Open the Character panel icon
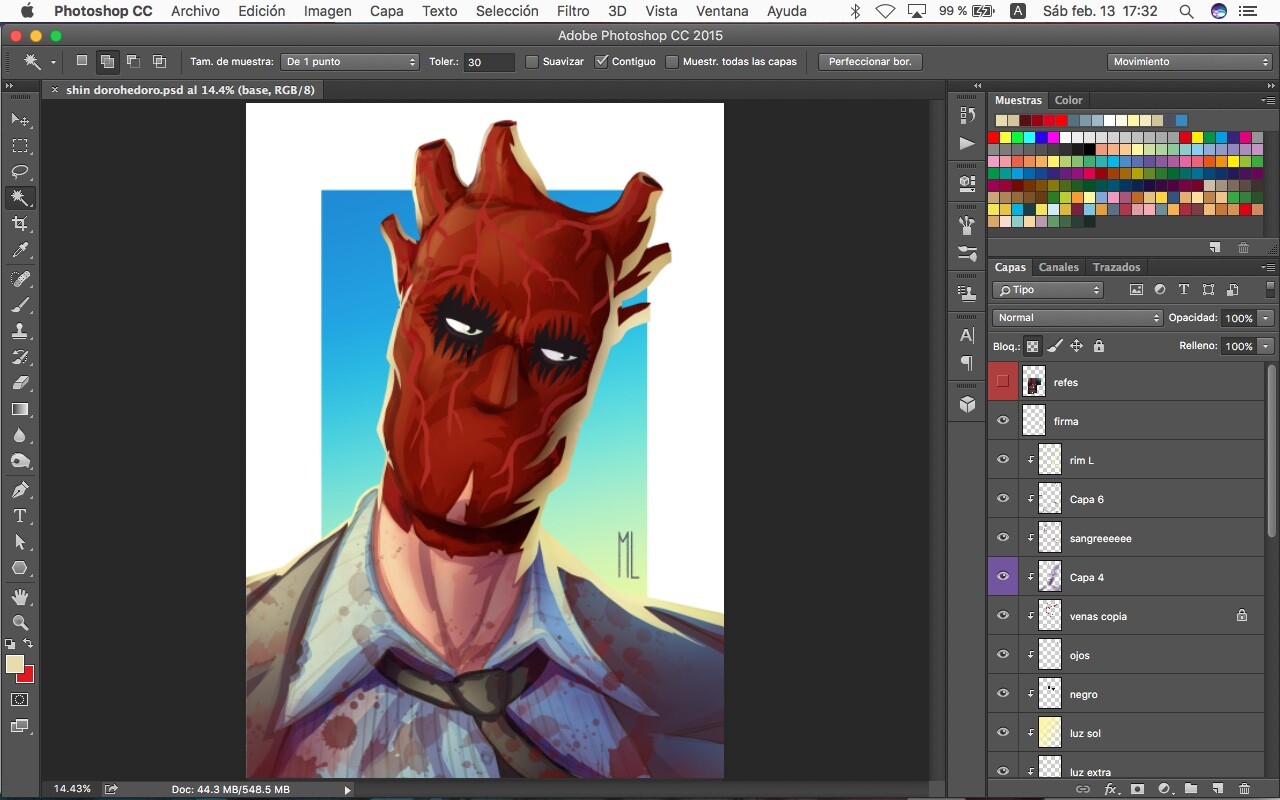This screenshot has height=800, width=1280. click(967, 335)
